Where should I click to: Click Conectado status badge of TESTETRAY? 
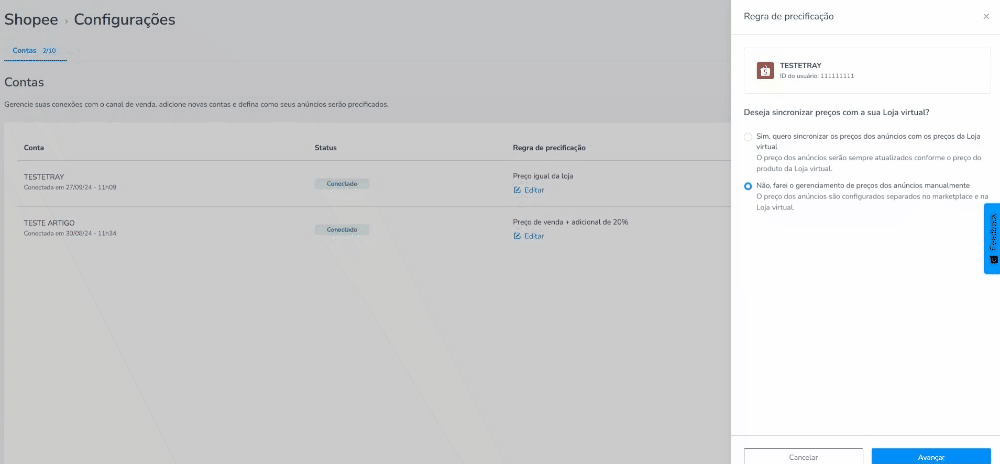[x=342, y=184]
